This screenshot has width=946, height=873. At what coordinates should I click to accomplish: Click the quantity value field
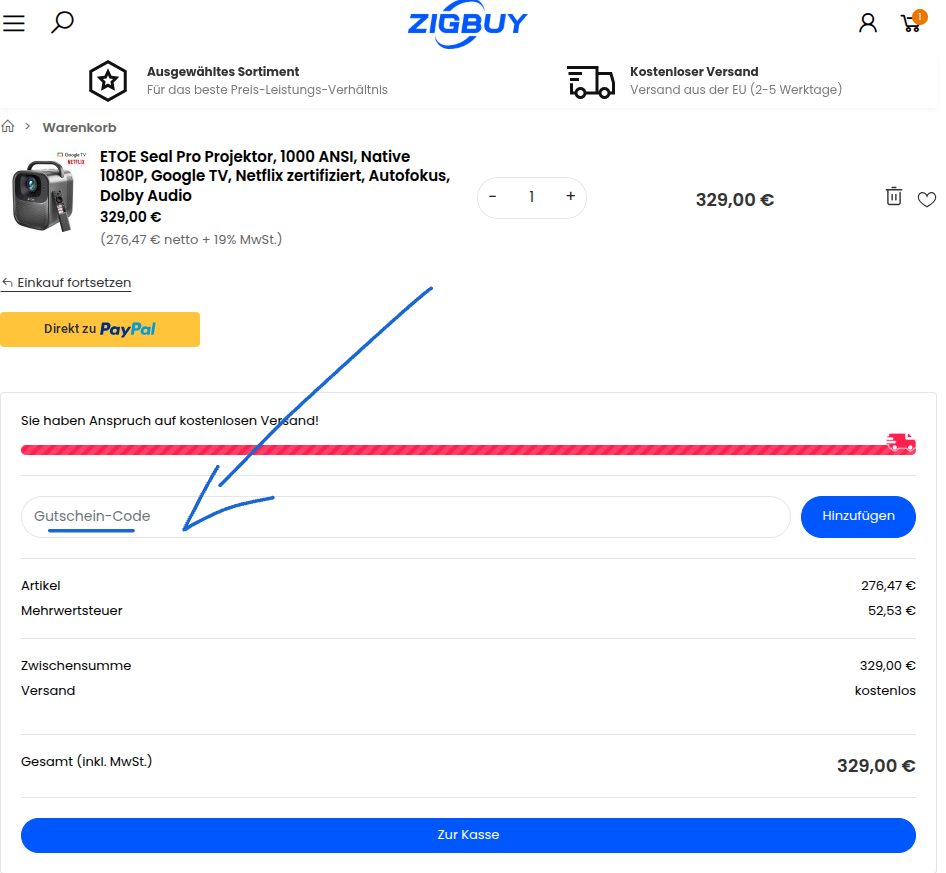532,197
